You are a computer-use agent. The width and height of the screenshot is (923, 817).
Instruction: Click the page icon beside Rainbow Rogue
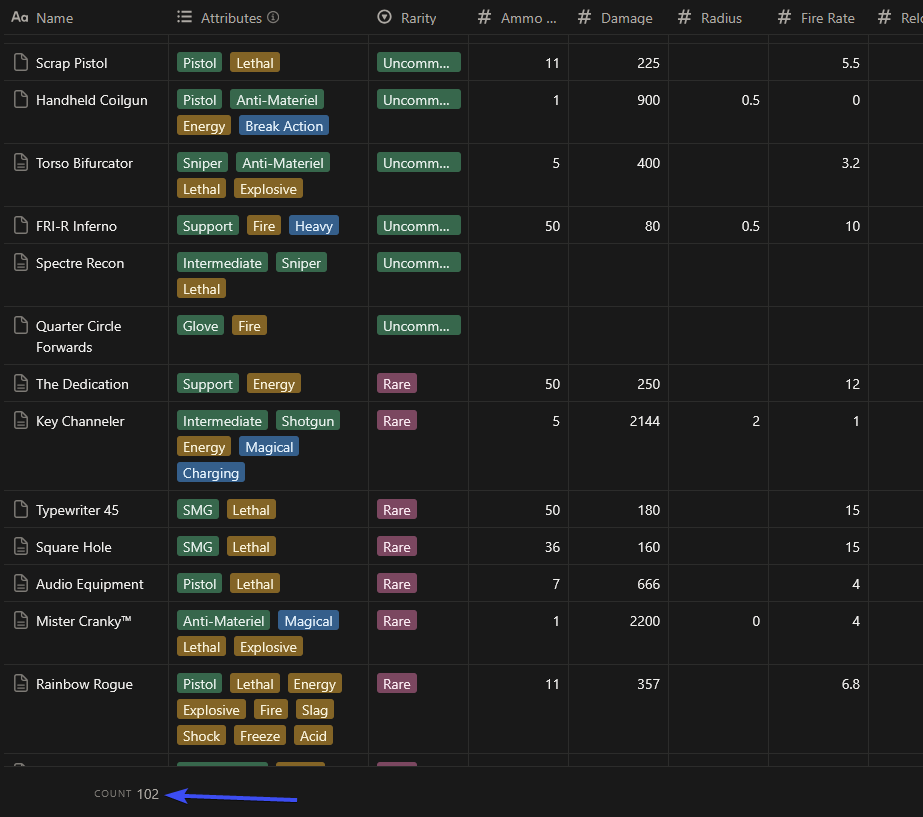[x=21, y=684]
